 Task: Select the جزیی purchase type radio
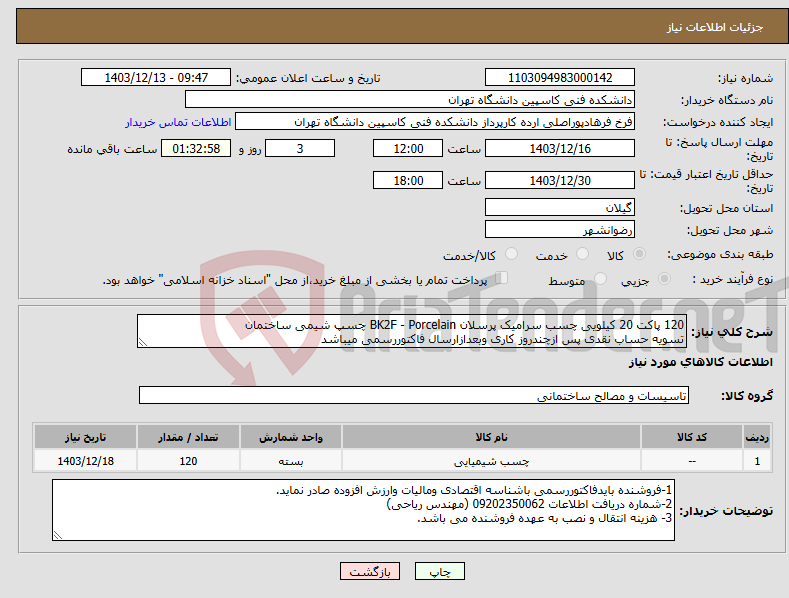(x=664, y=279)
